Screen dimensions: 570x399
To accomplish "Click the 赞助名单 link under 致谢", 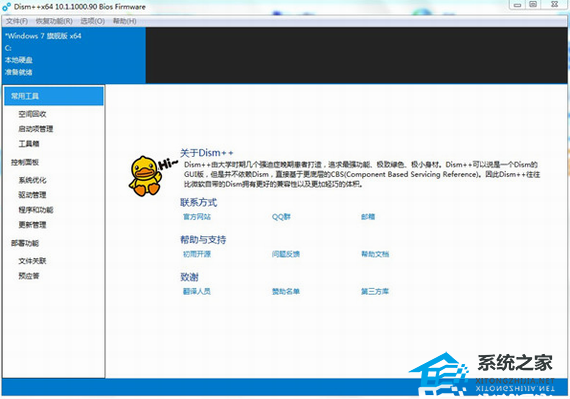I will pyautogui.click(x=286, y=291).
